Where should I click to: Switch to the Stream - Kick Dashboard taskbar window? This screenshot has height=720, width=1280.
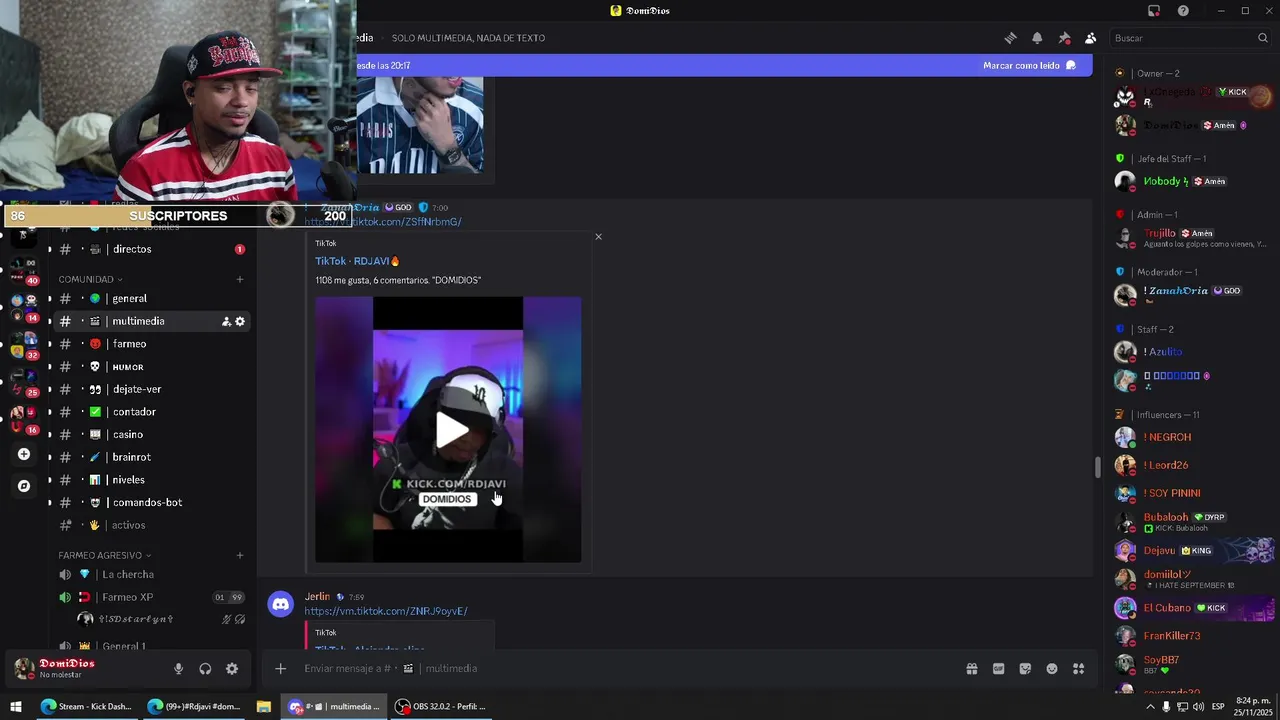(x=86, y=706)
